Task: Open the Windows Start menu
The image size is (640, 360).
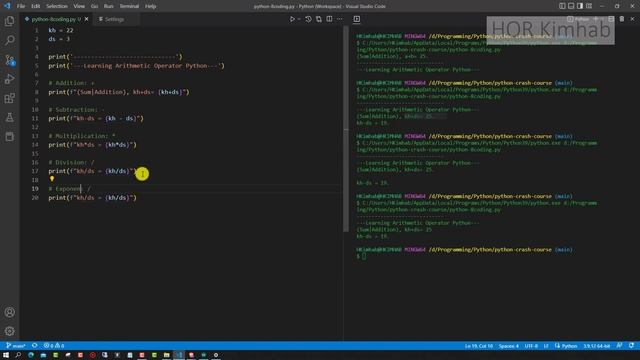Action: click(x=6, y=355)
